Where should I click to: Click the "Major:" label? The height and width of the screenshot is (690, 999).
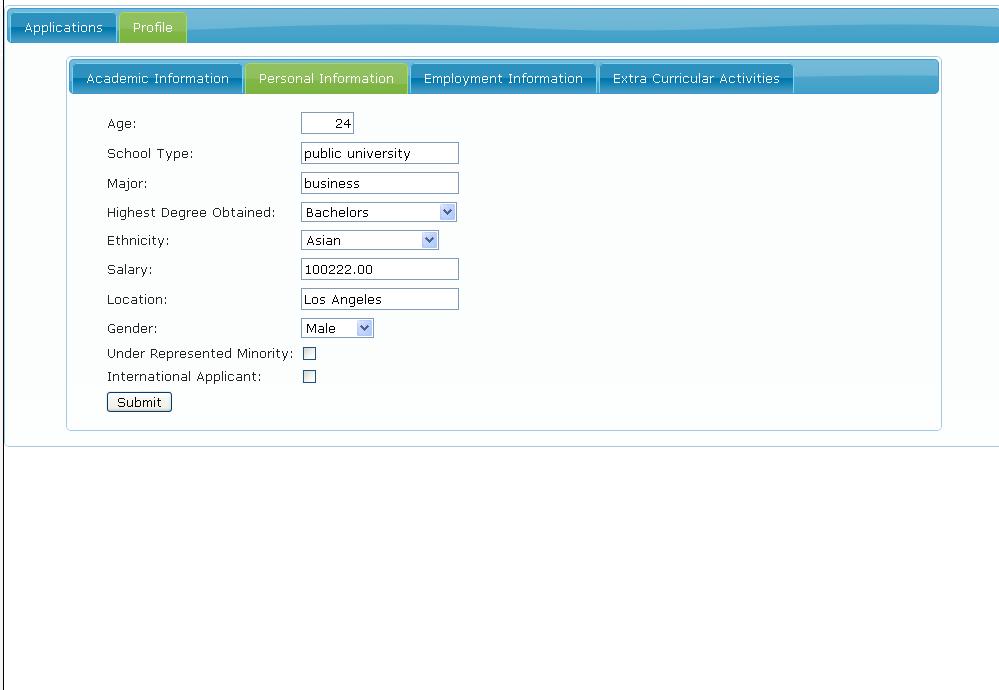tap(127, 183)
